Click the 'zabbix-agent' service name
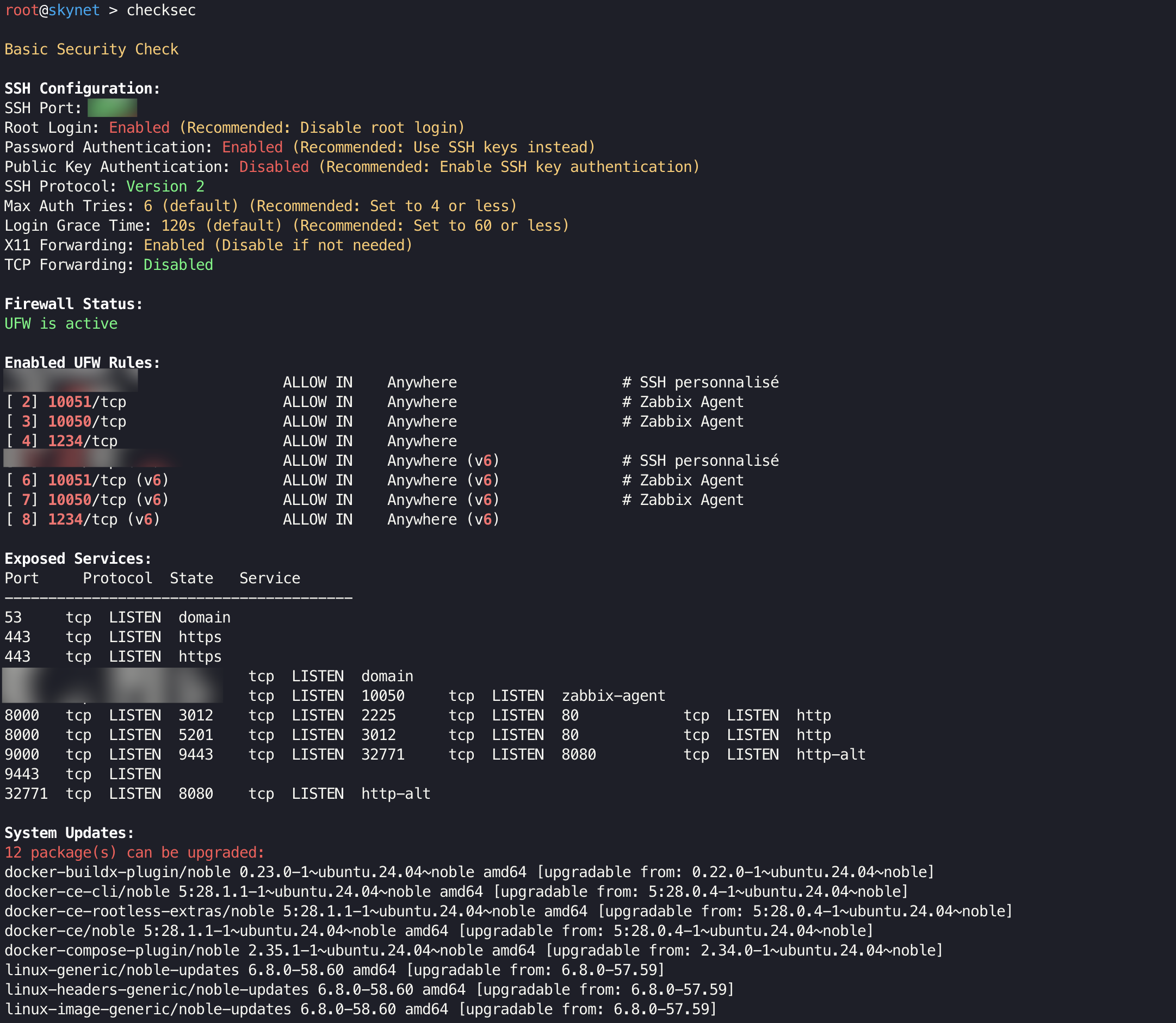 614,695
